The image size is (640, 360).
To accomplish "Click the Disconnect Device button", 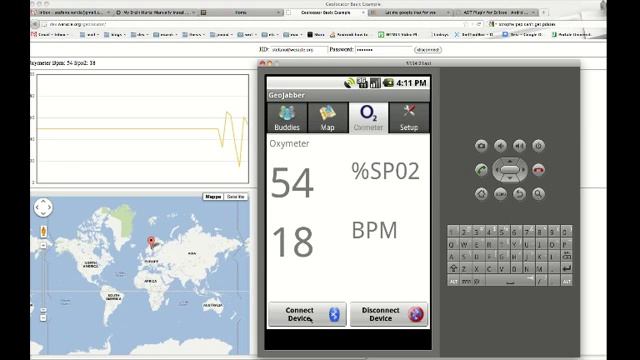I will click(x=389, y=314).
